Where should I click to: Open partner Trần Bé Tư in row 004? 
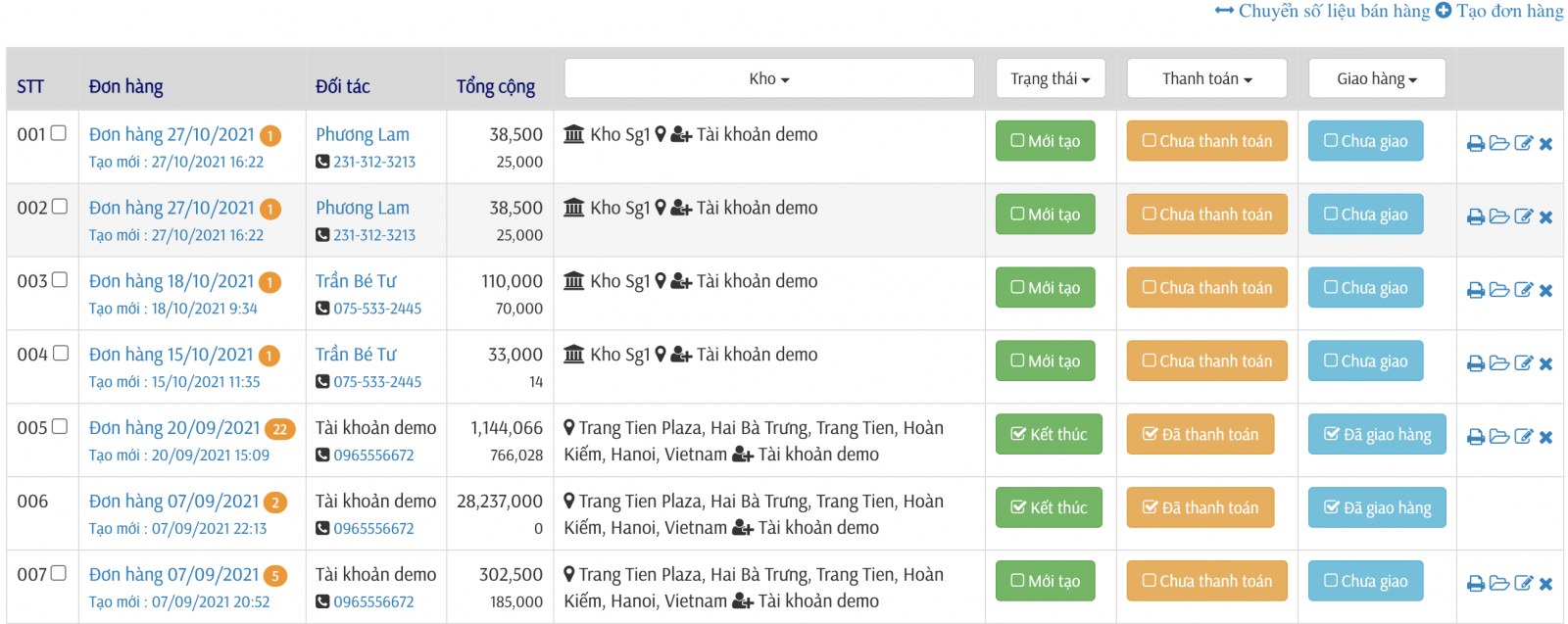point(356,355)
